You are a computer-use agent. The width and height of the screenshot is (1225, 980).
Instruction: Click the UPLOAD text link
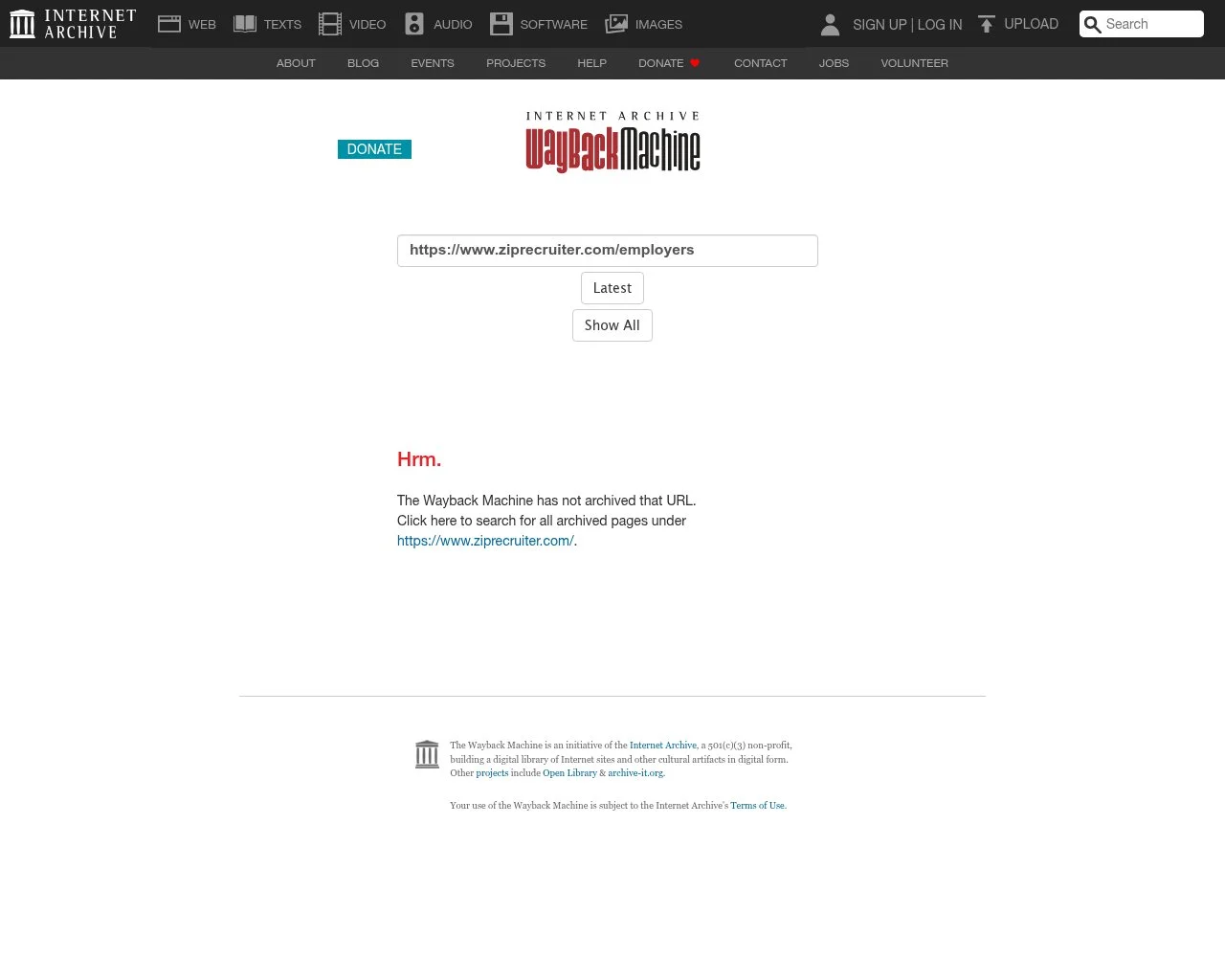(1032, 24)
